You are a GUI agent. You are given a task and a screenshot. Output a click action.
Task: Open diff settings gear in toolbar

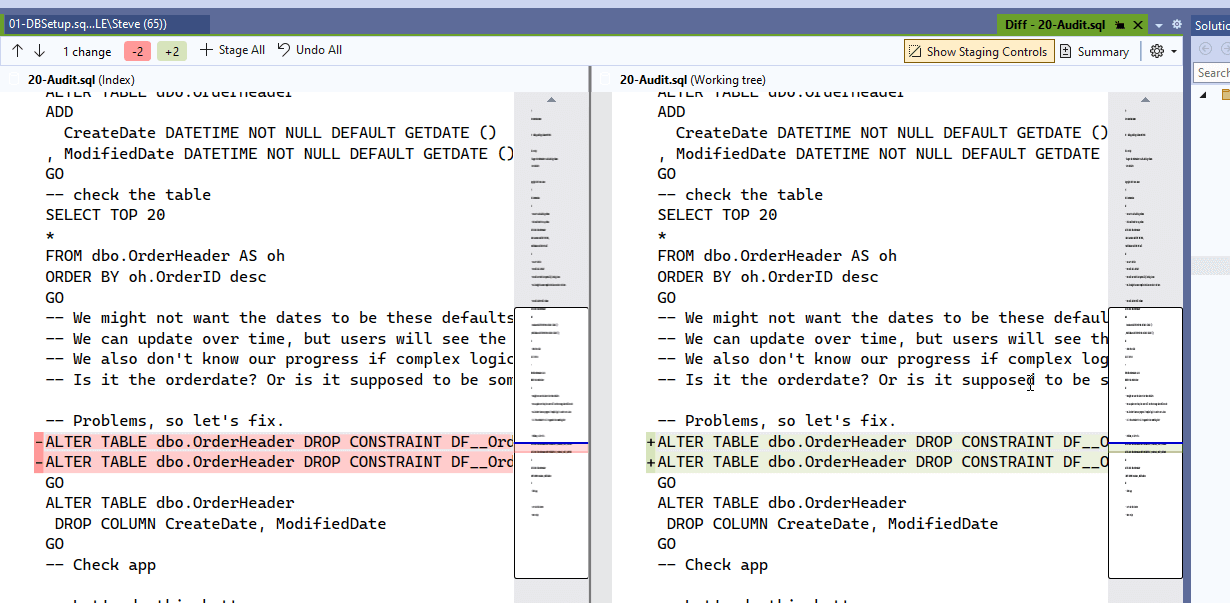(x=1157, y=51)
